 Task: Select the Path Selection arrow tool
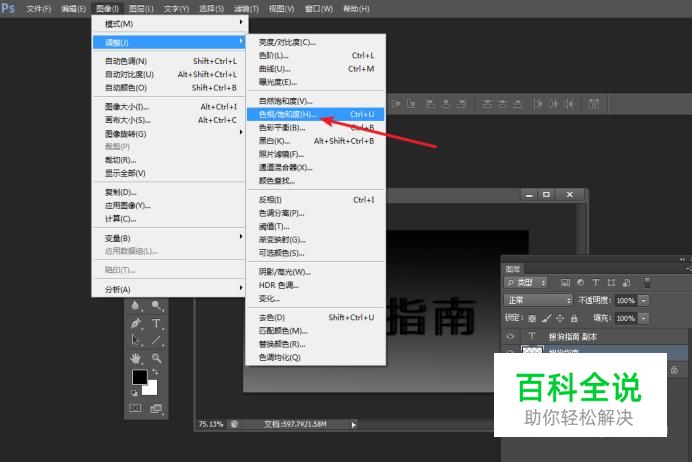tap(135, 340)
